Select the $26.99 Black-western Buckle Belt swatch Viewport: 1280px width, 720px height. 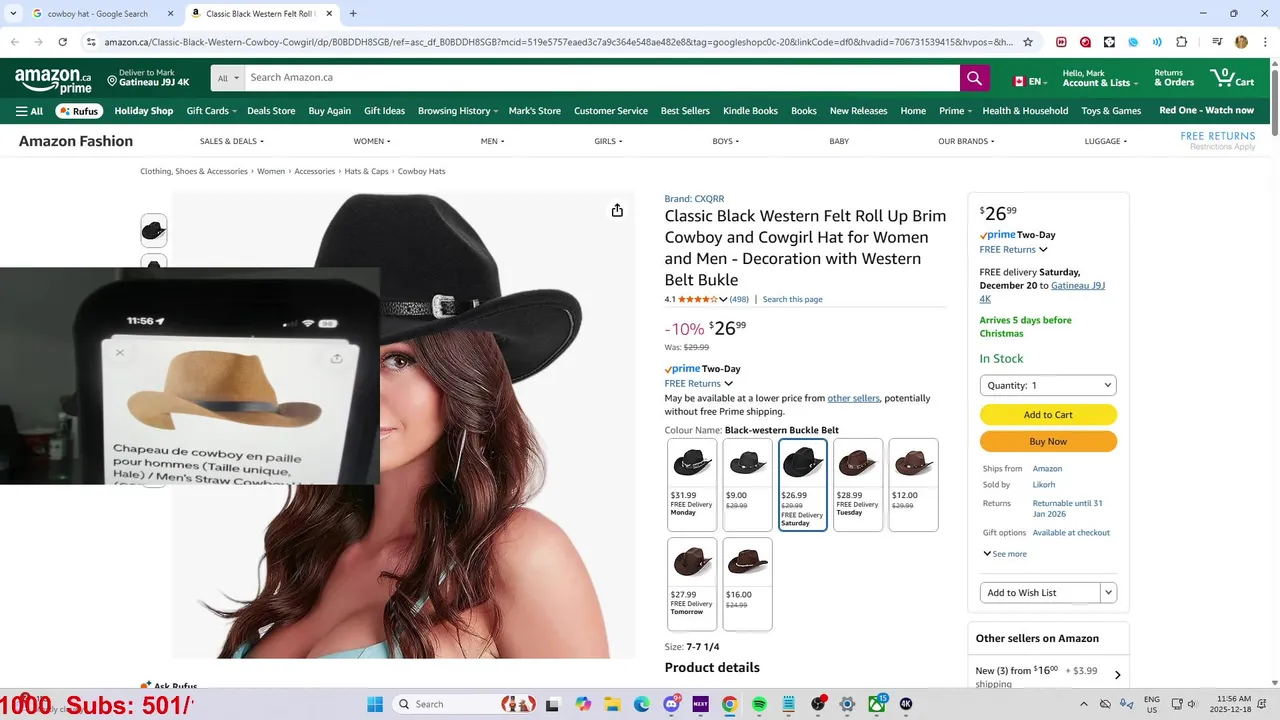click(803, 485)
